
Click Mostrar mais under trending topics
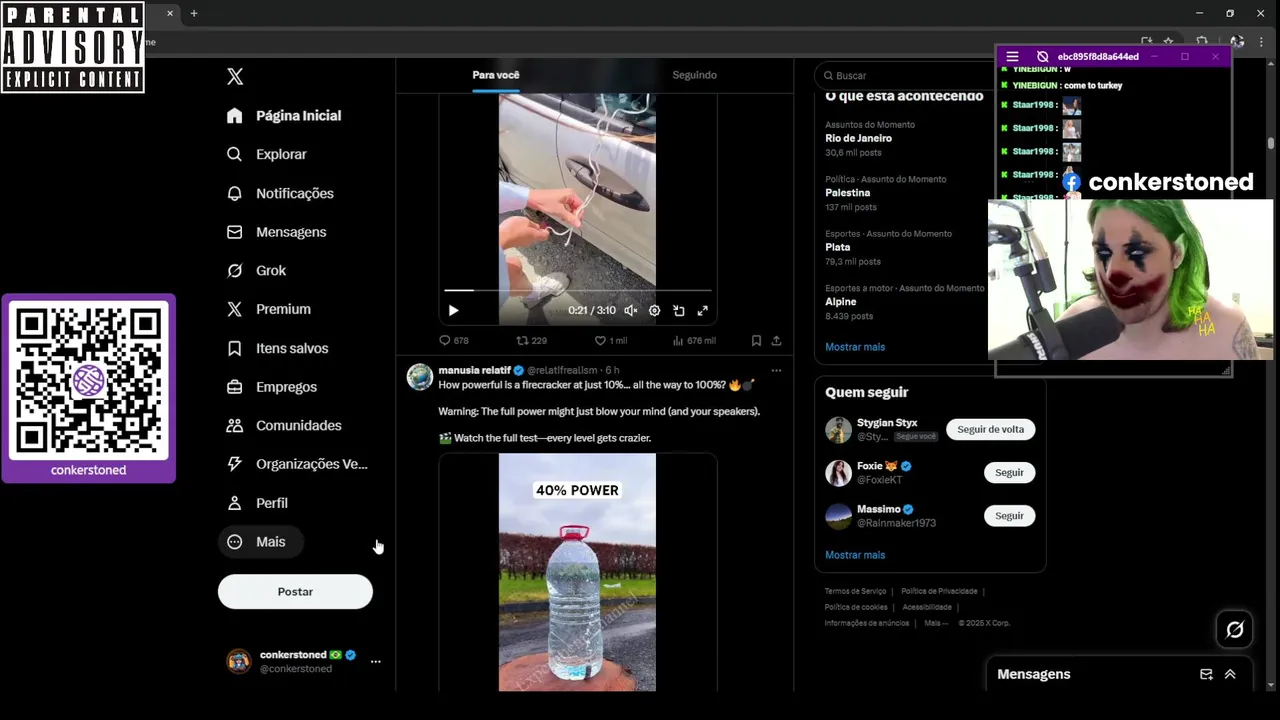855,347
